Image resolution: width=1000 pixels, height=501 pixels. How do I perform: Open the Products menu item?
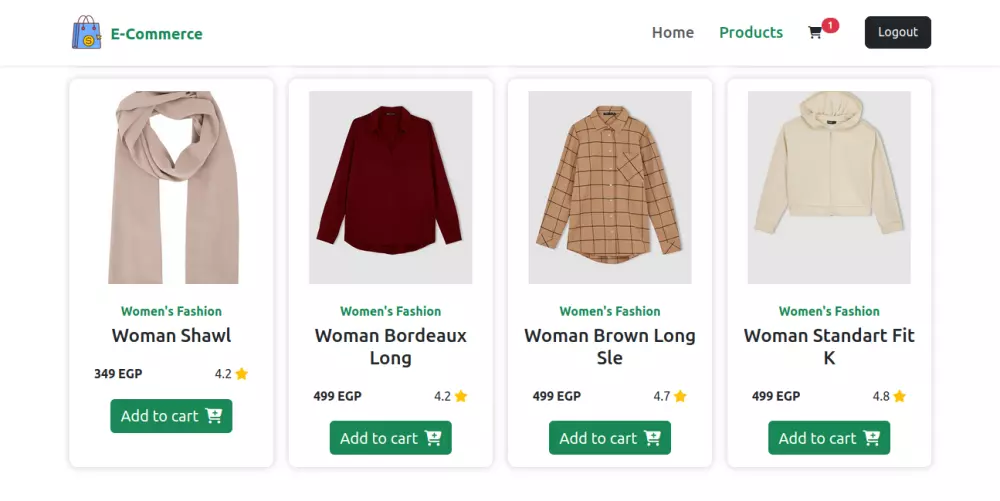click(x=751, y=32)
